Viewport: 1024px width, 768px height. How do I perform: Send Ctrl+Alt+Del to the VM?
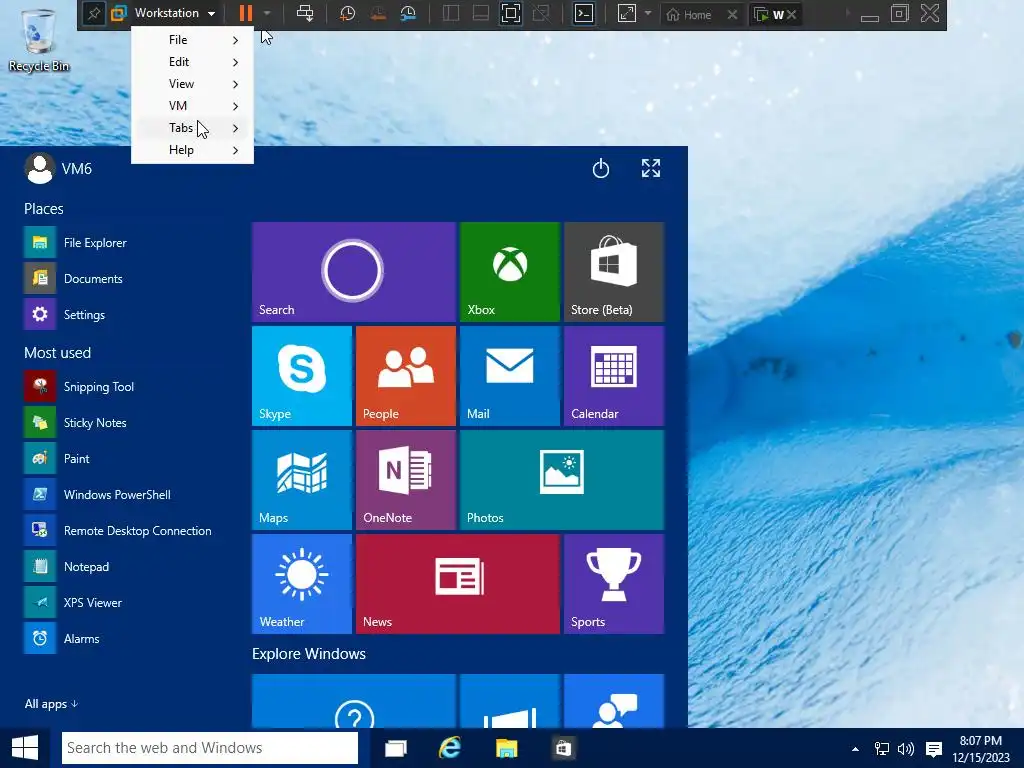click(305, 13)
